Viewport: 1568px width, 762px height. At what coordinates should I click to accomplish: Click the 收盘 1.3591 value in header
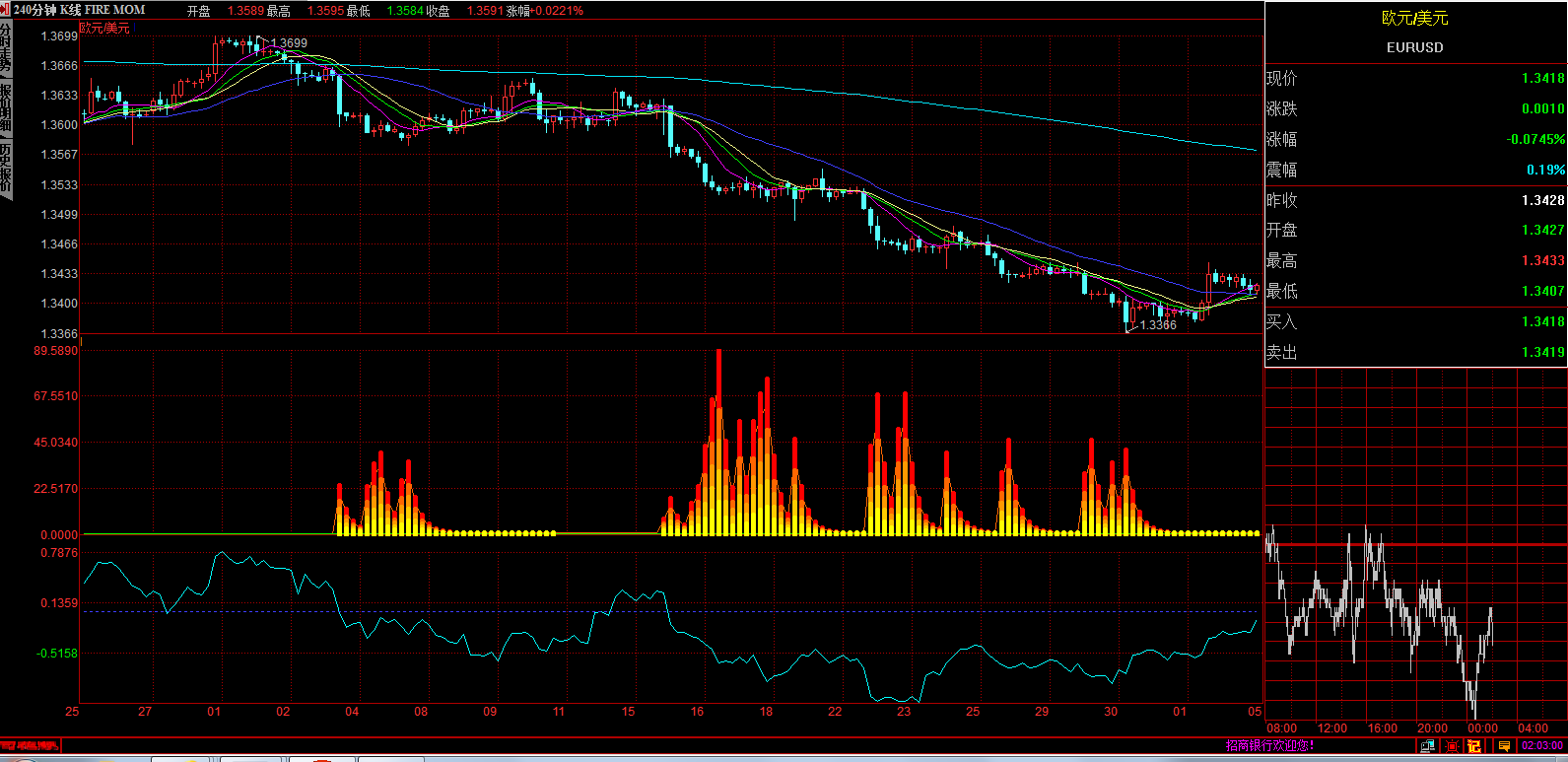pyautogui.click(x=484, y=11)
